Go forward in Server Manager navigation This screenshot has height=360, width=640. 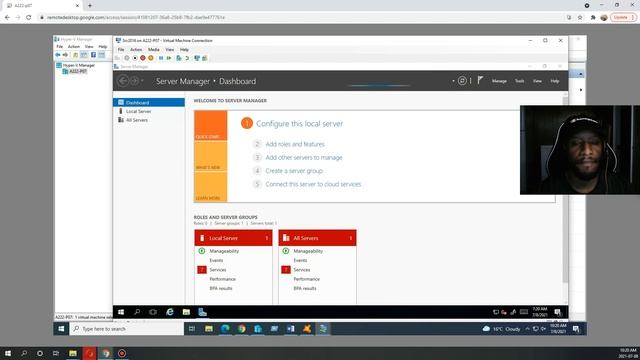134,81
